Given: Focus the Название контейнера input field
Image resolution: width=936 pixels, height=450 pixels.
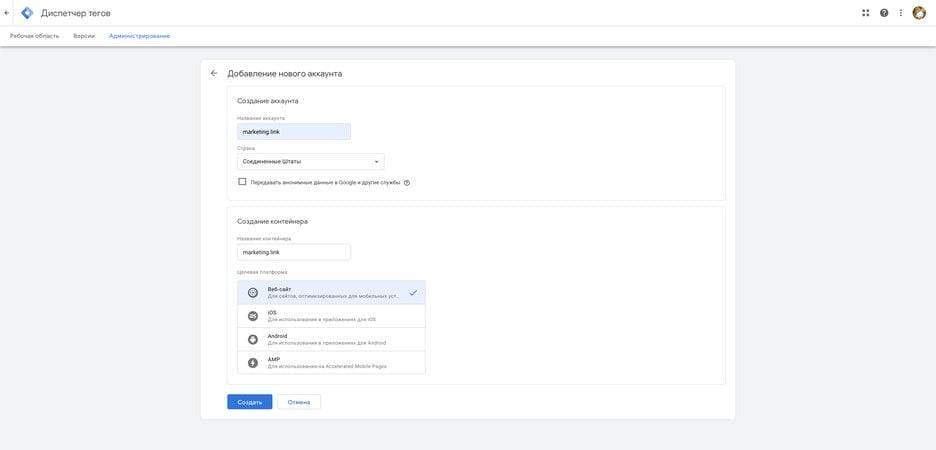Looking at the screenshot, I should [x=294, y=252].
